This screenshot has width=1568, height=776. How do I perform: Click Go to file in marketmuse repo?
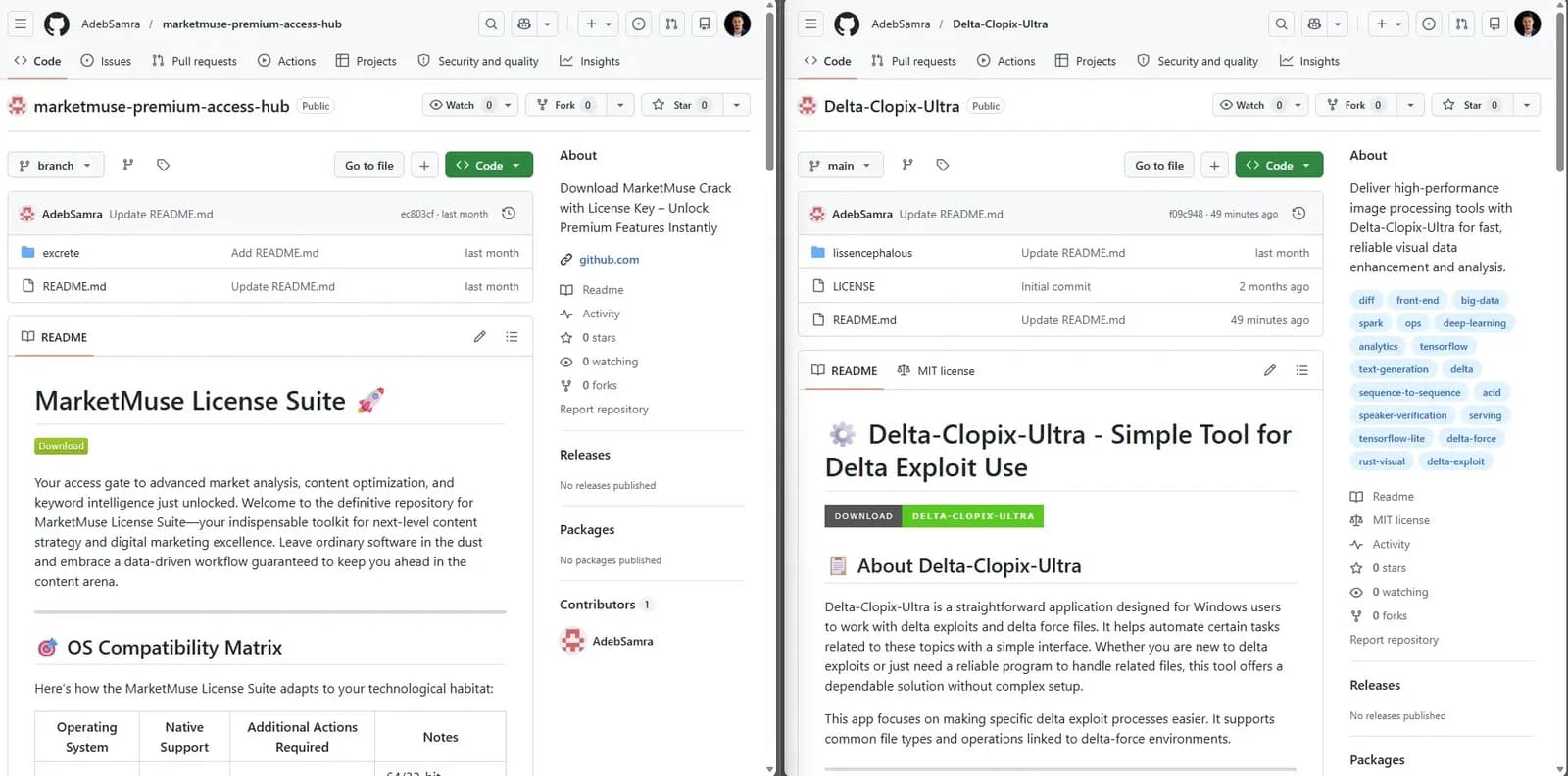click(x=369, y=165)
